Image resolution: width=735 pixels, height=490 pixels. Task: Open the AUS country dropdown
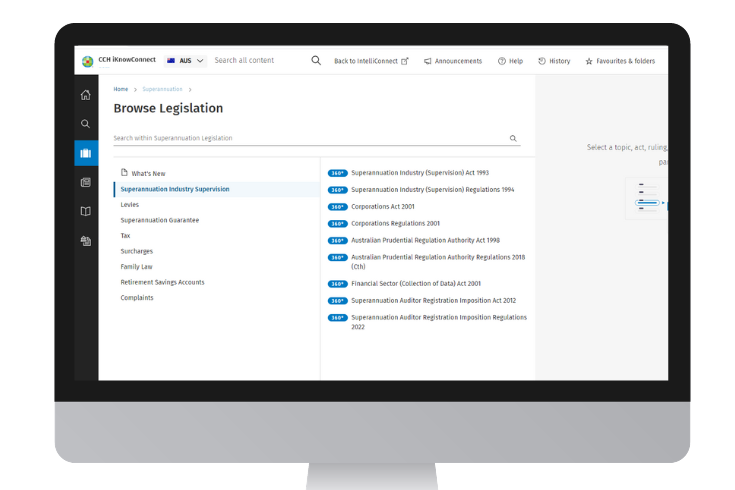click(x=186, y=61)
